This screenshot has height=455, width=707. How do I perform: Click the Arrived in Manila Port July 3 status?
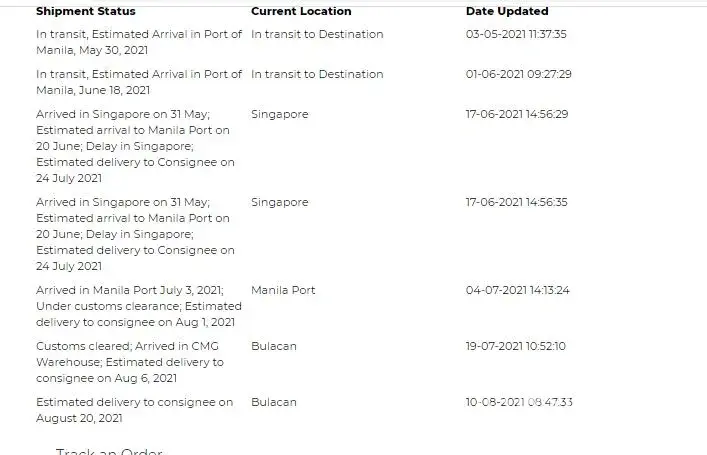[x=138, y=306]
